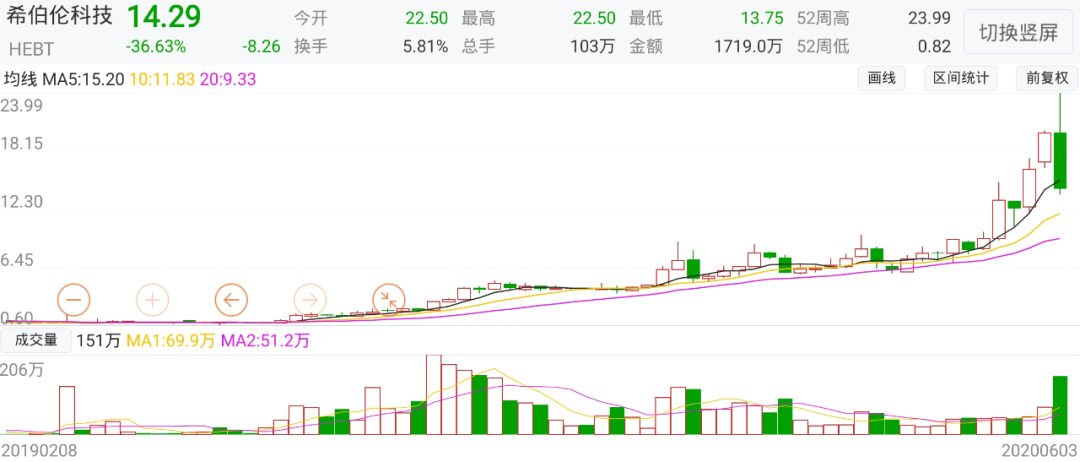1080x462 pixels.
Task: Click the end date 20200603
Action: pyautogui.click(x=1038, y=450)
